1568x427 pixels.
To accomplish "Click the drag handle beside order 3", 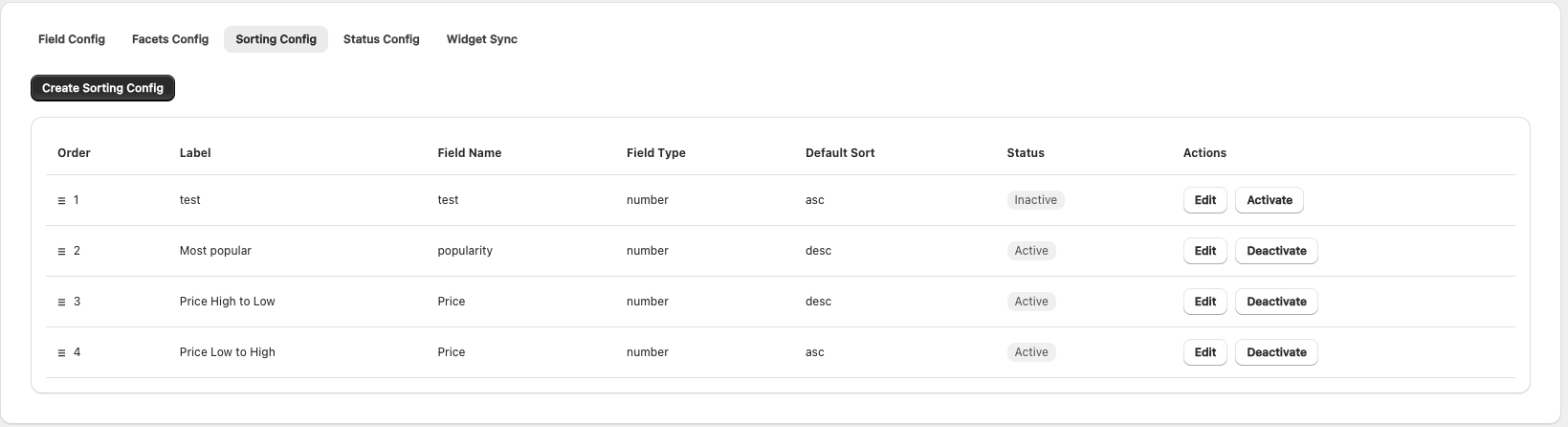I will [61, 303].
